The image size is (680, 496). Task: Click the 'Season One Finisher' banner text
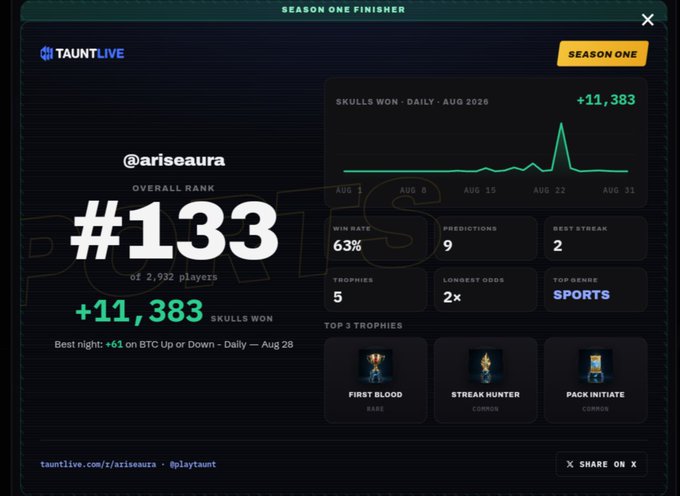pyautogui.click(x=343, y=10)
